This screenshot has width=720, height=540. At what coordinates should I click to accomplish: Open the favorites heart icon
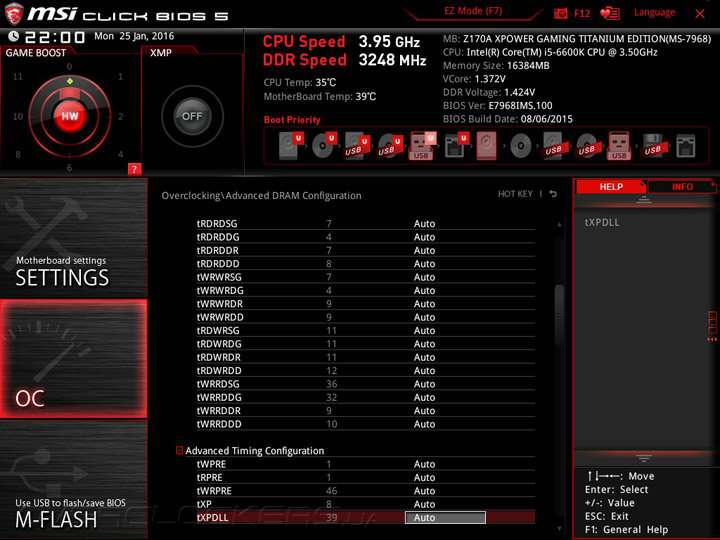click(610, 13)
